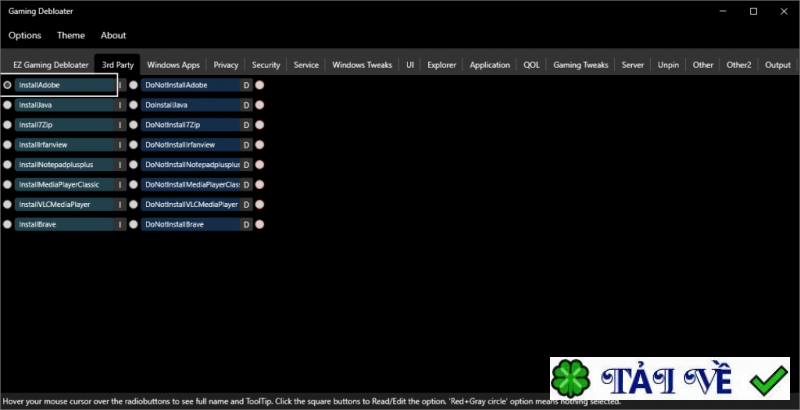
Task: Open the Output tab
Action: pos(778,65)
